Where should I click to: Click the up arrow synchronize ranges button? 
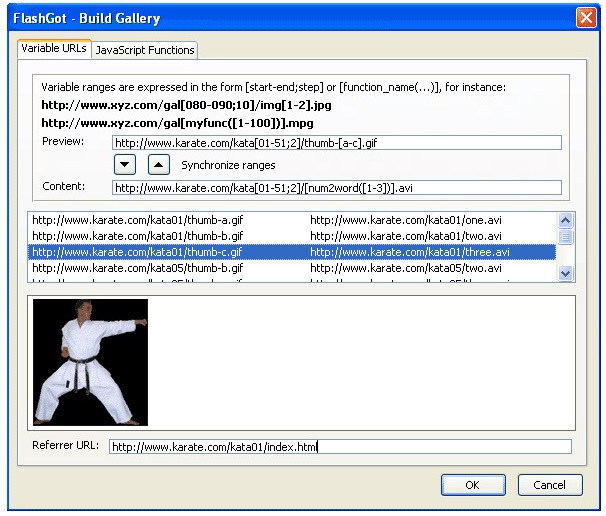[158, 165]
